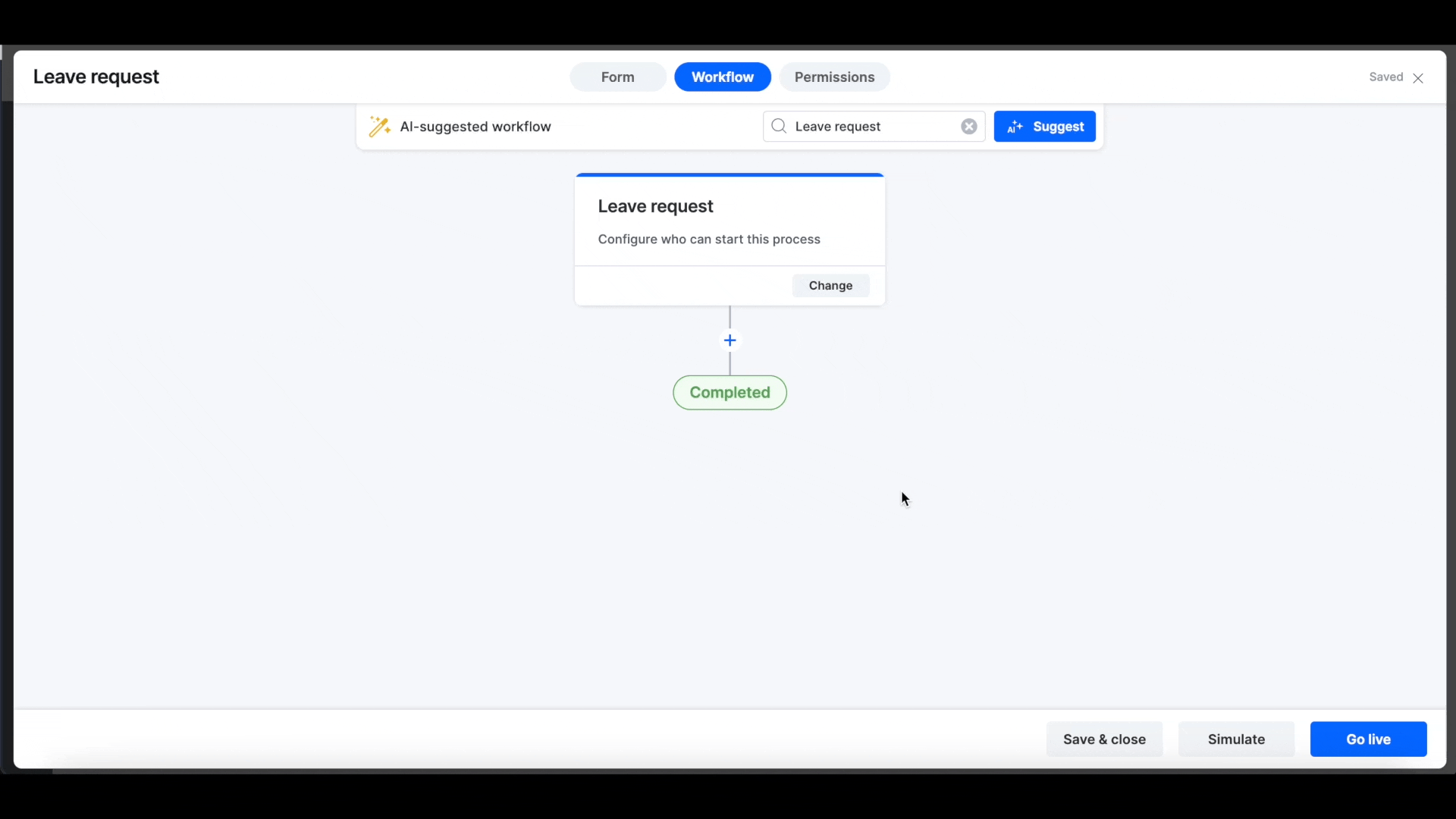Click 'Configure who can start this process' text
Screen dimensions: 1456x819
coord(709,240)
